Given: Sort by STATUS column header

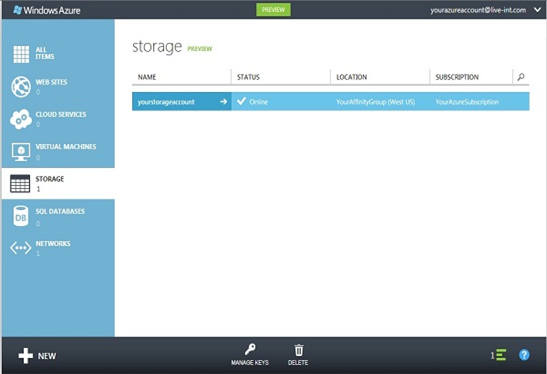Looking at the screenshot, I should 248,77.
